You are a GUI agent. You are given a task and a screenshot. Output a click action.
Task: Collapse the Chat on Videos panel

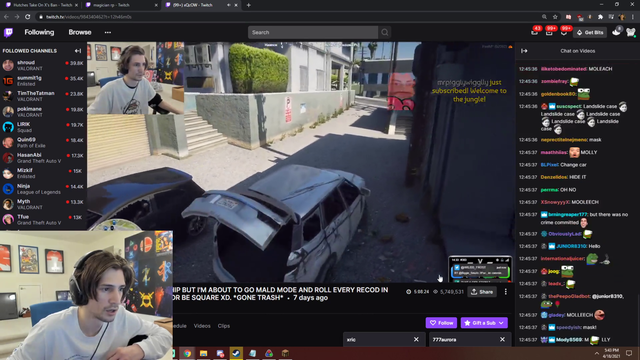[524, 51]
